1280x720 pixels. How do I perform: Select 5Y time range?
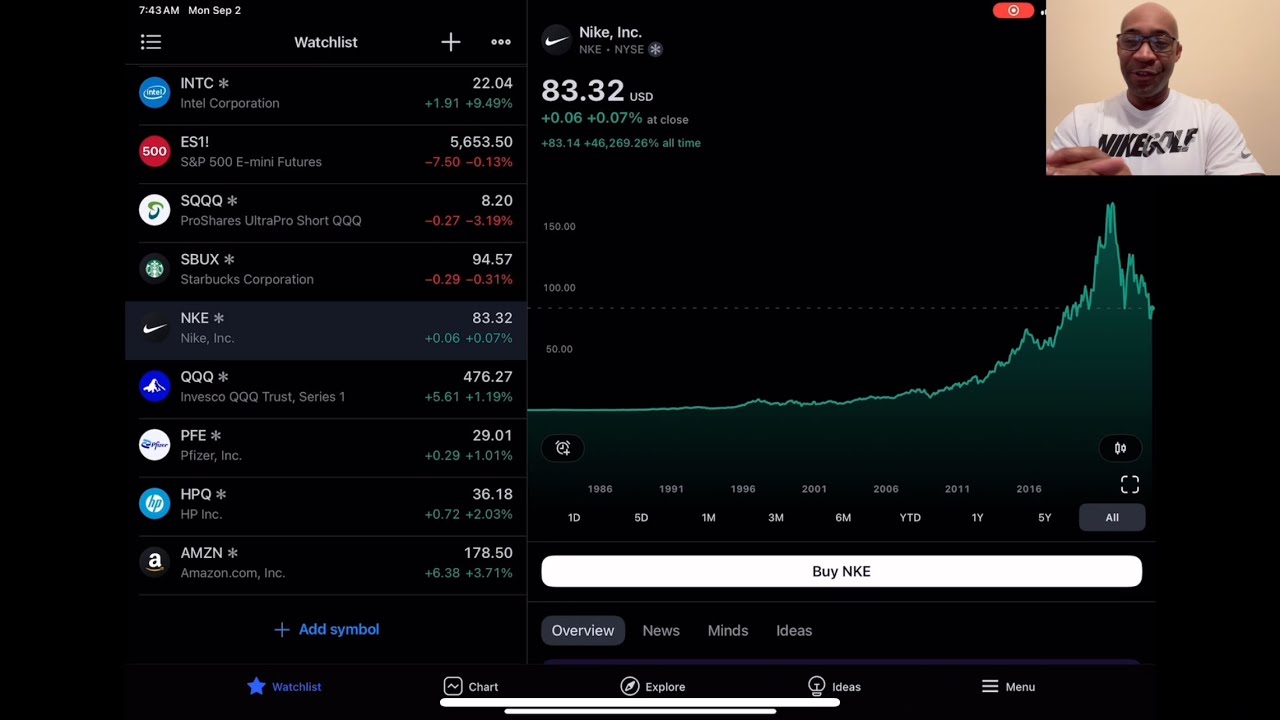point(1044,517)
